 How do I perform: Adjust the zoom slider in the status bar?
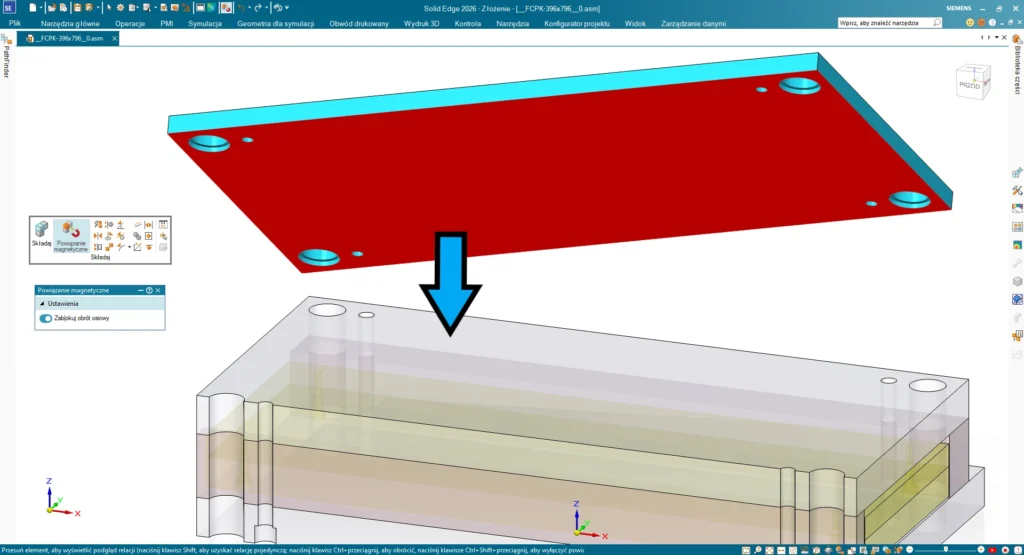point(945,549)
